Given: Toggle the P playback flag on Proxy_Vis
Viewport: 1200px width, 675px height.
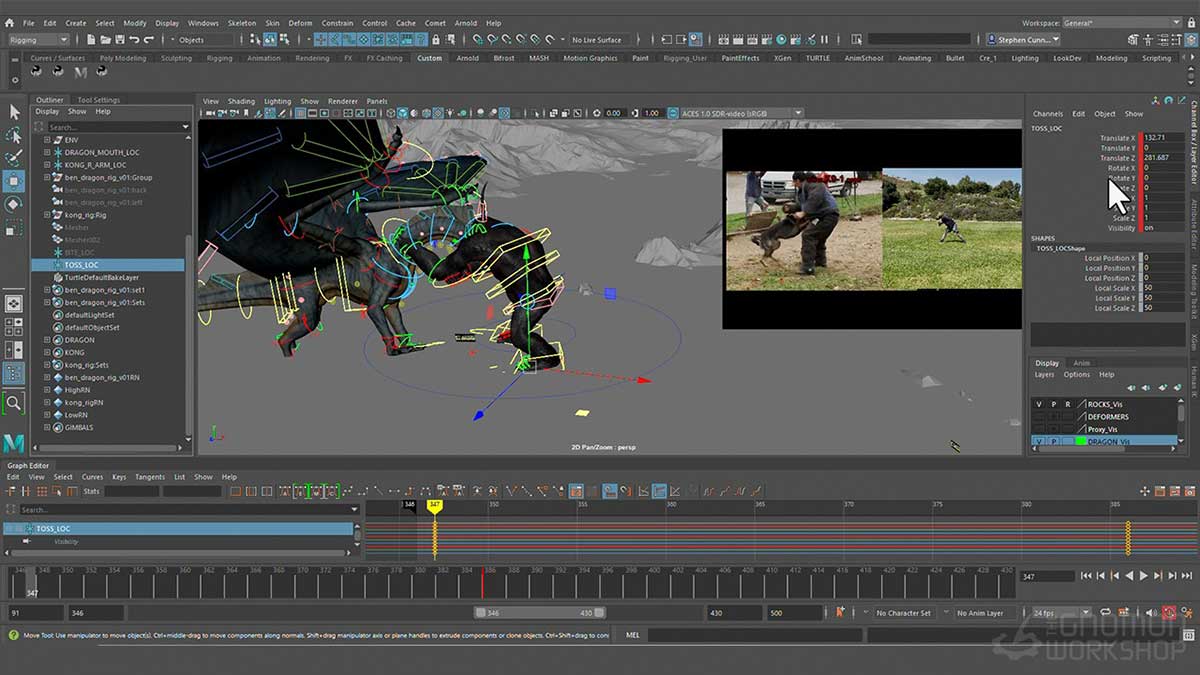Looking at the screenshot, I should coord(1054,428).
